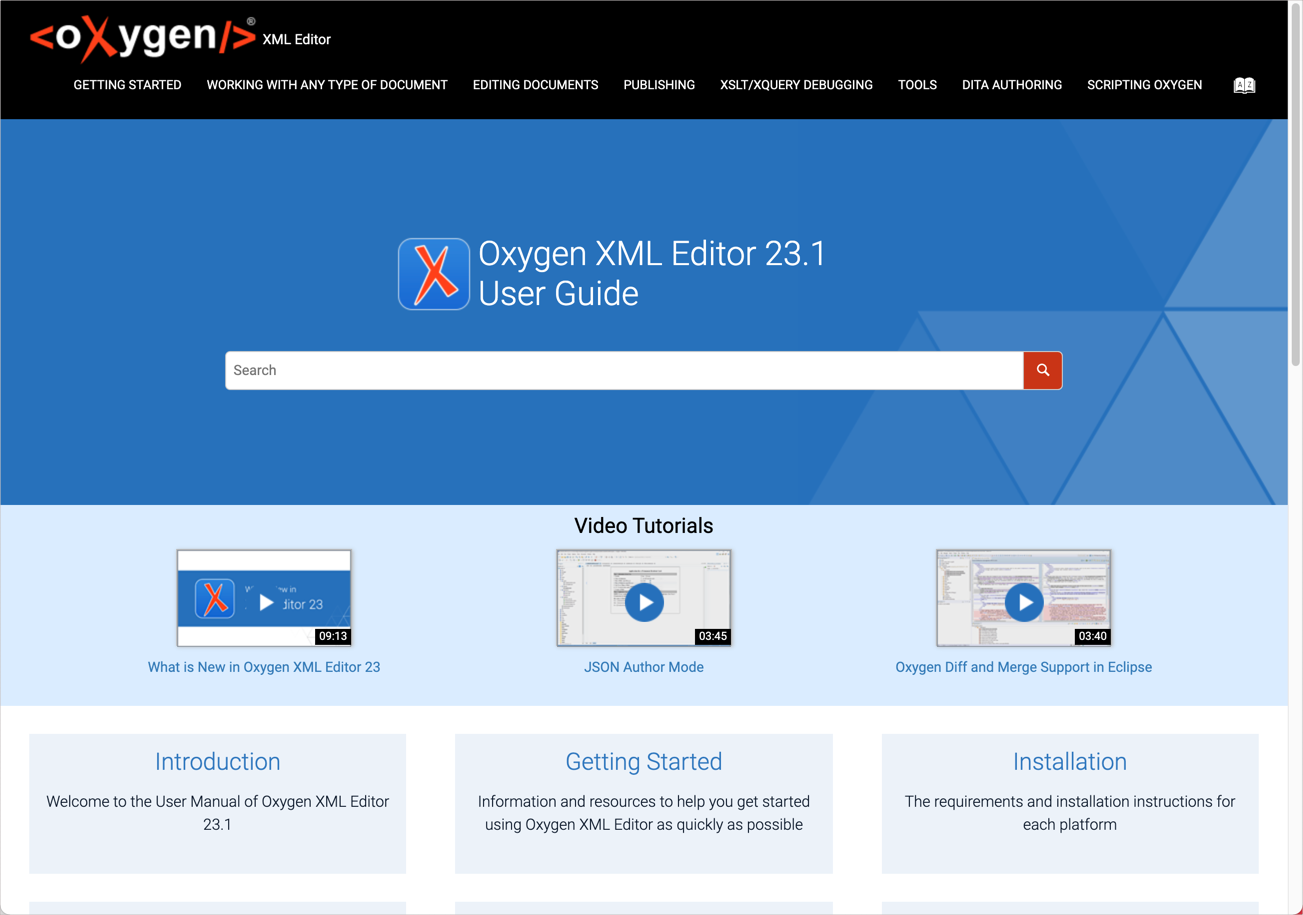Open the index terms book icon
The height and width of the screenshot is (915, 1303).
tap(1244, 85)
